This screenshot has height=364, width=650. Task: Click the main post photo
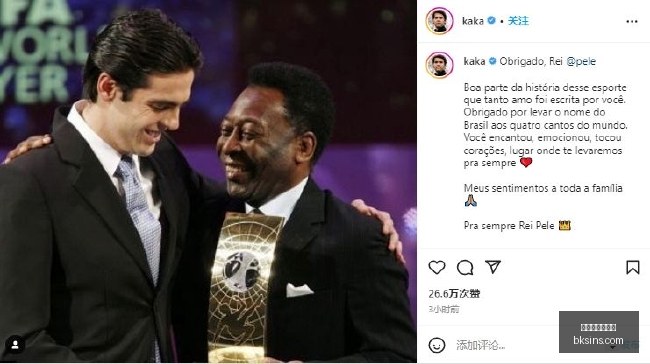(x=208, y=182)
